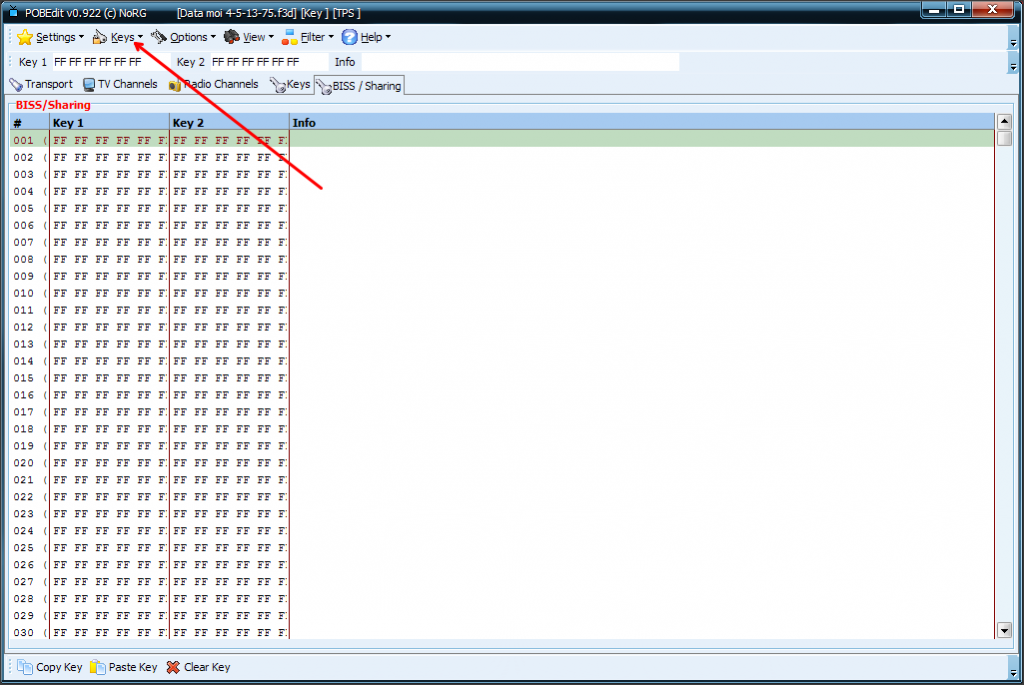Click the Info input field

tap(520, 62)
